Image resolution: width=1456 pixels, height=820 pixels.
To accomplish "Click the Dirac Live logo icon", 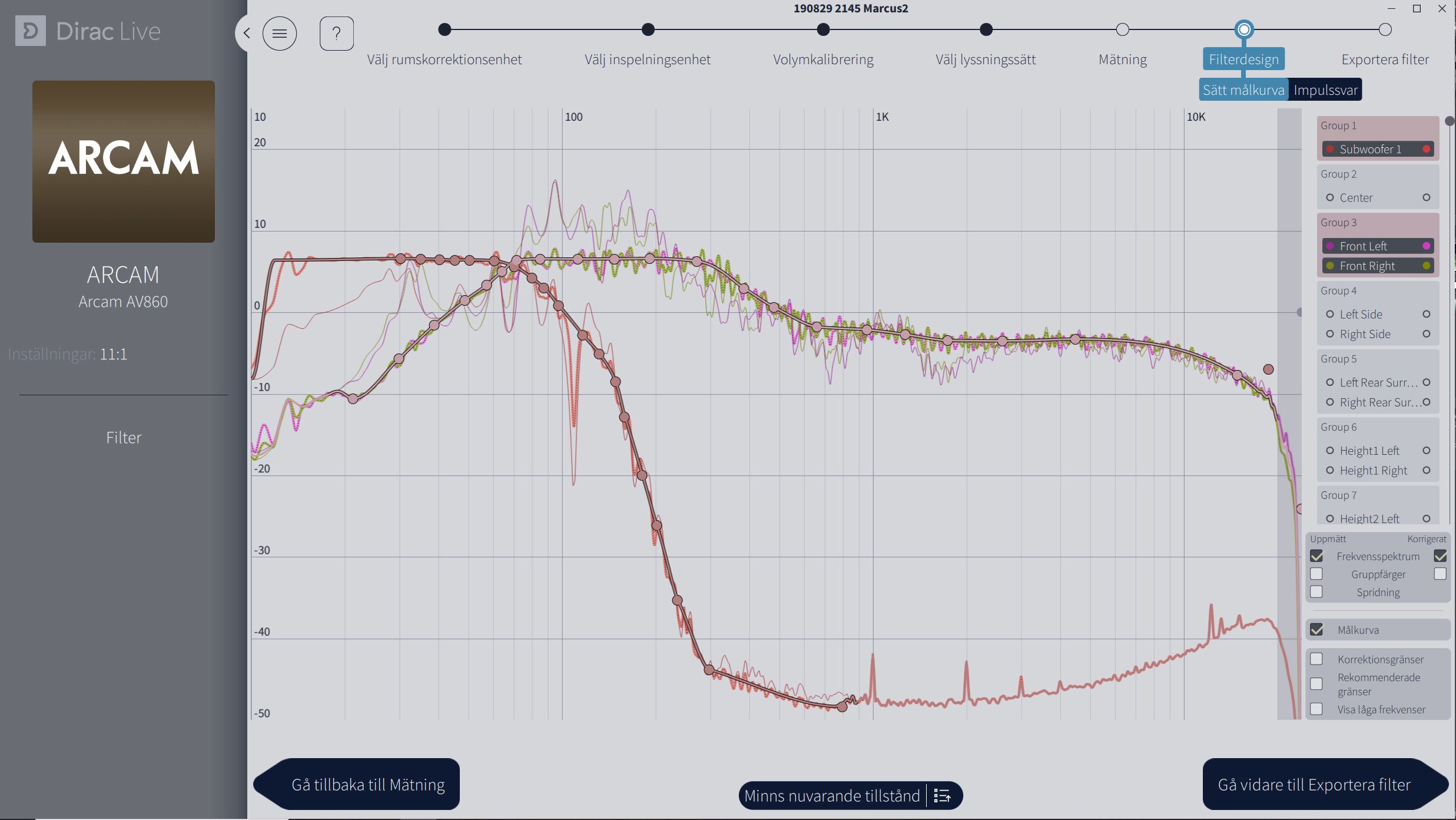I will tap(31, 31).
